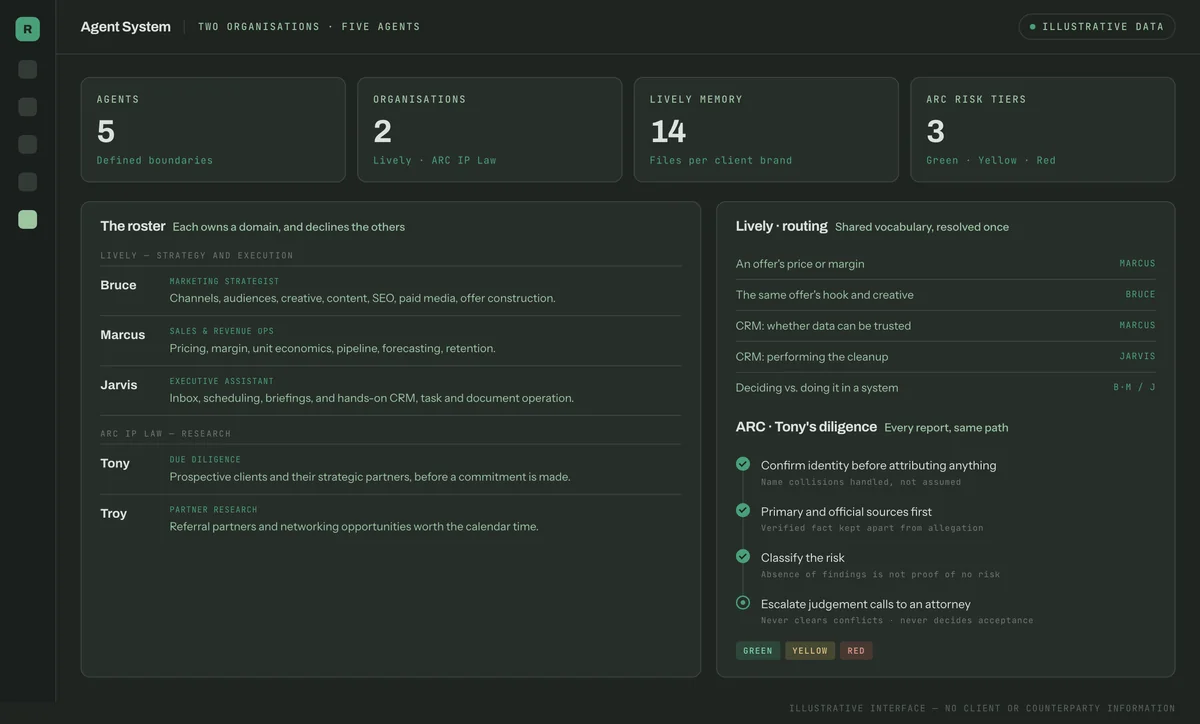The width and height of the screenshot is (1200, 724).
Task: Click the 'Executive Assistant' role label
Action: tap(222, 381)
